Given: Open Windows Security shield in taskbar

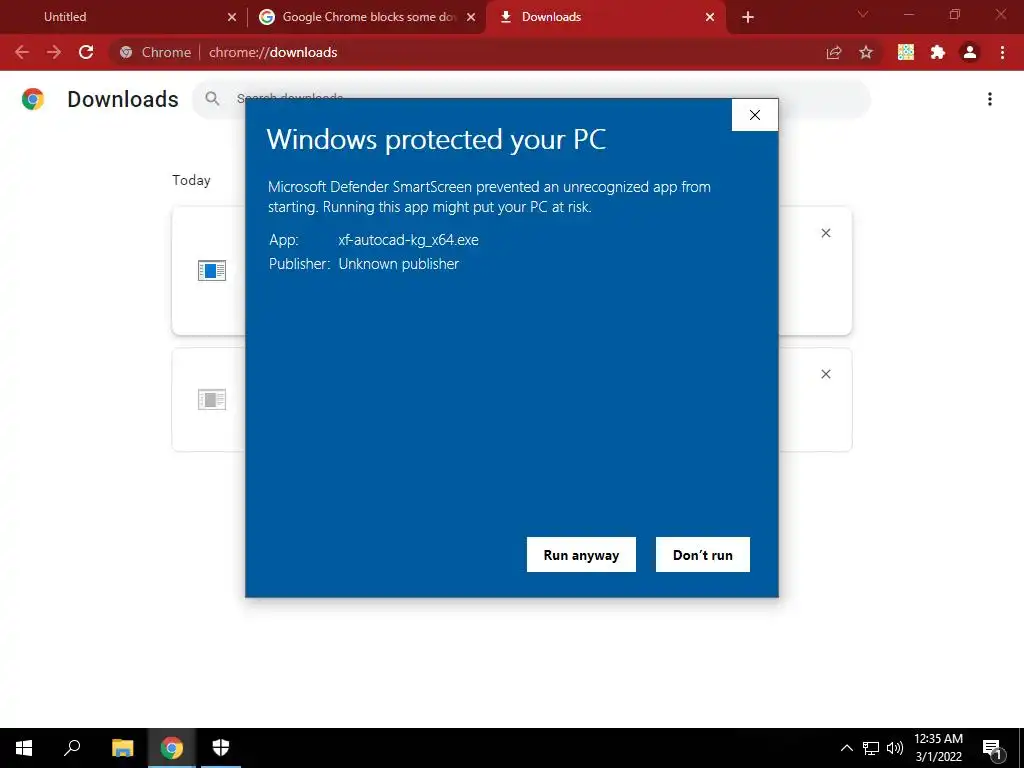Looking at the screenshot, I should (221, 748).
